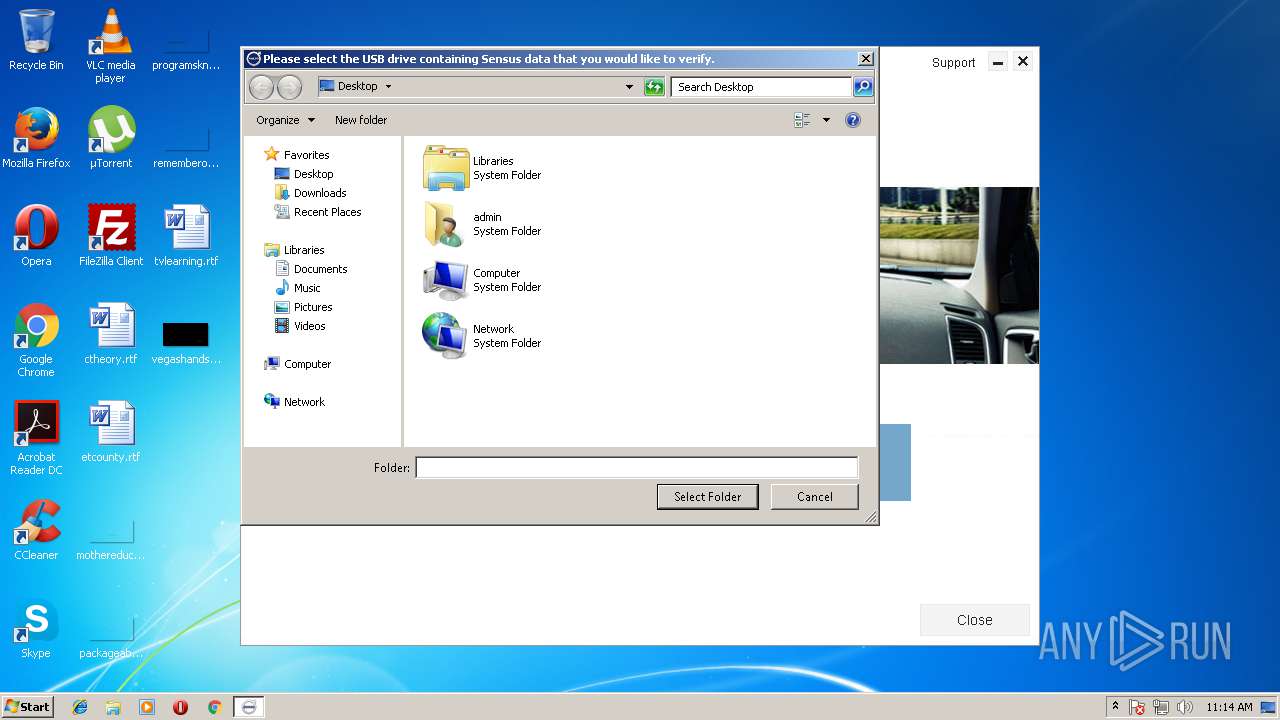1280x720 pixels.
Task: Open Recent Places in sidebar
Action: (x=317, y=212)
